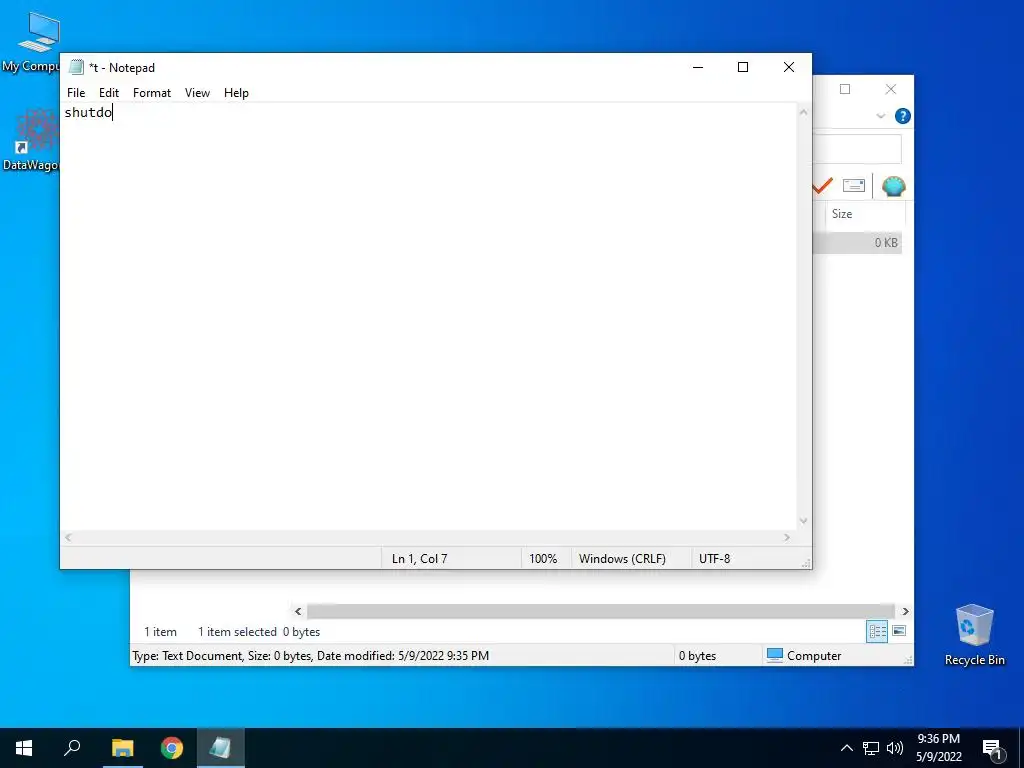Click in the Notepad text area below "shutdo"
Image resolution: width=1024 pixels, height=768 pixels.
point(428,327)
